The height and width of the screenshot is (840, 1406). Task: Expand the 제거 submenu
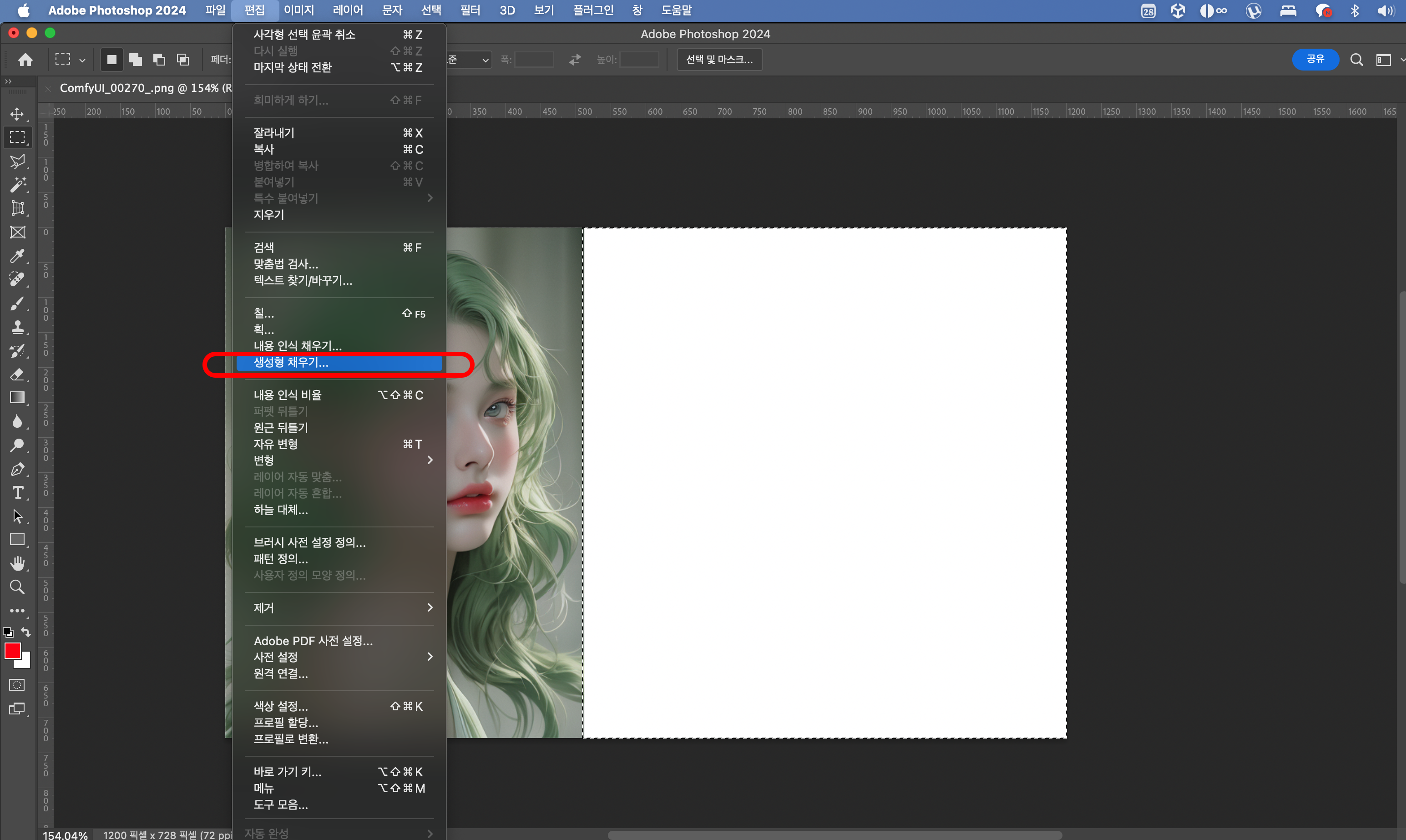click(x=339, y=607)
